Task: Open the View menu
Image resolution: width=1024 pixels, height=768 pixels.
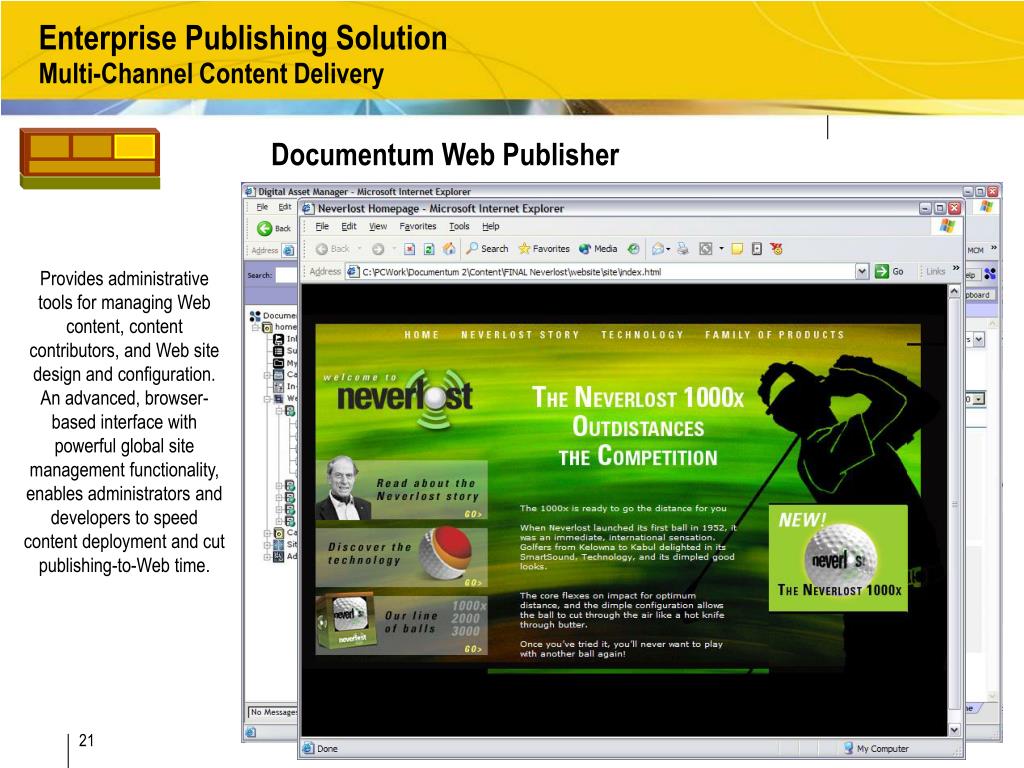Action: tap(378, 227)
